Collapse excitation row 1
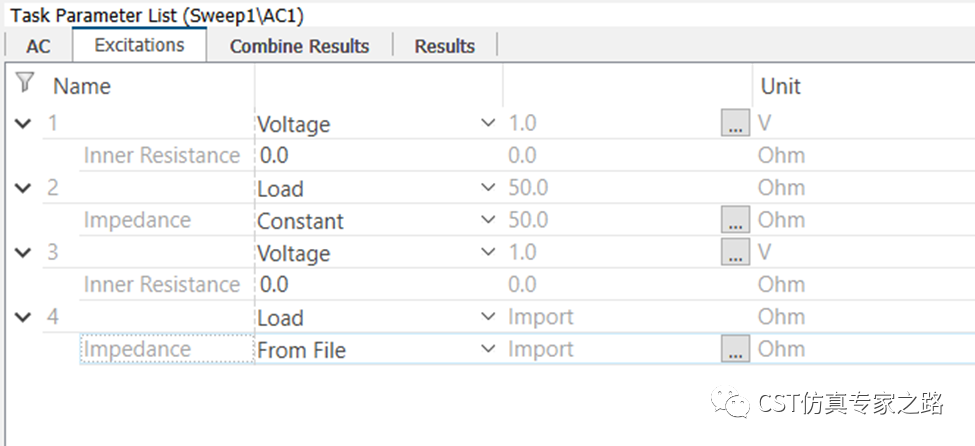 23,124
